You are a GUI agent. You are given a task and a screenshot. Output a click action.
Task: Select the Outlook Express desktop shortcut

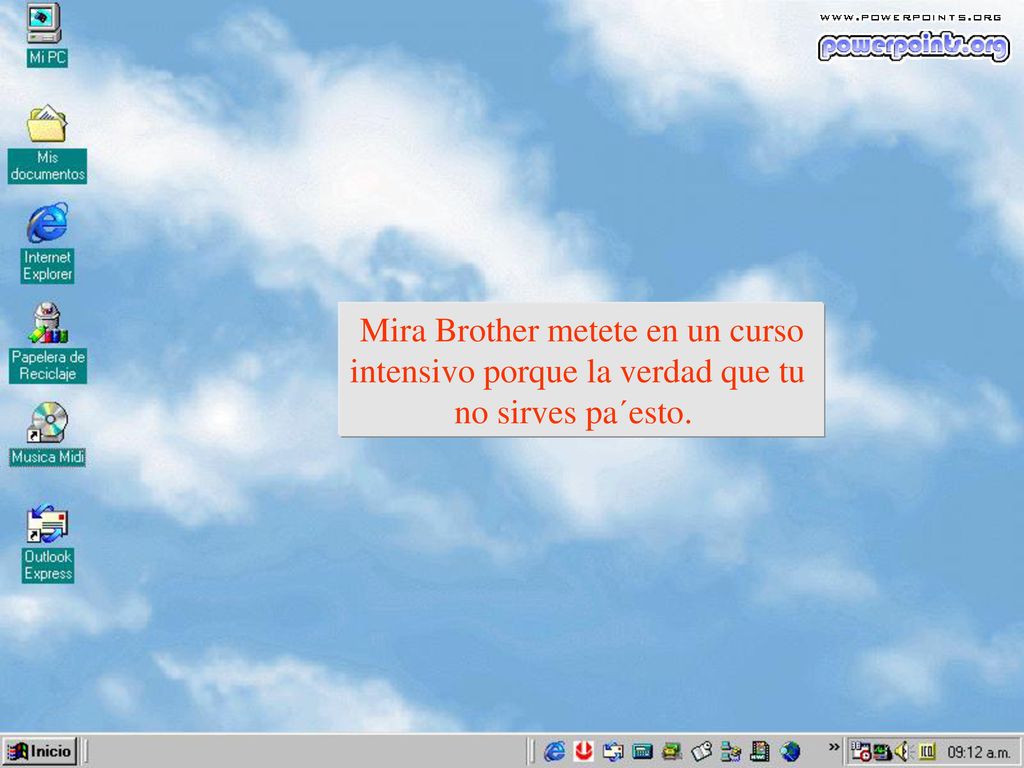pyautogui.click(x=47, y=523)
